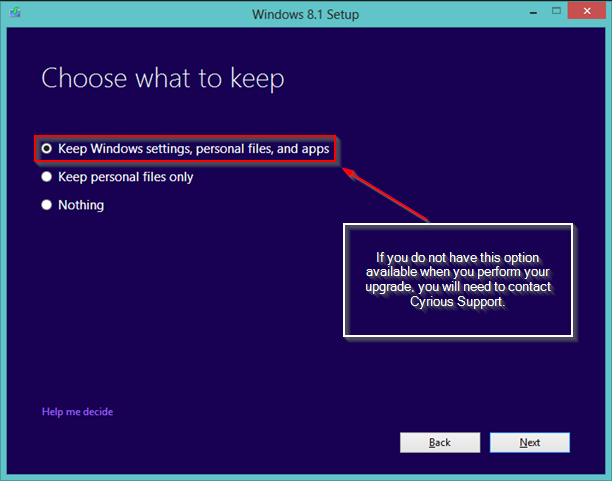Viewport: 612px width, 481px height.
Task: Select the Keep personal files only option
Action: (x=117, y=177)
